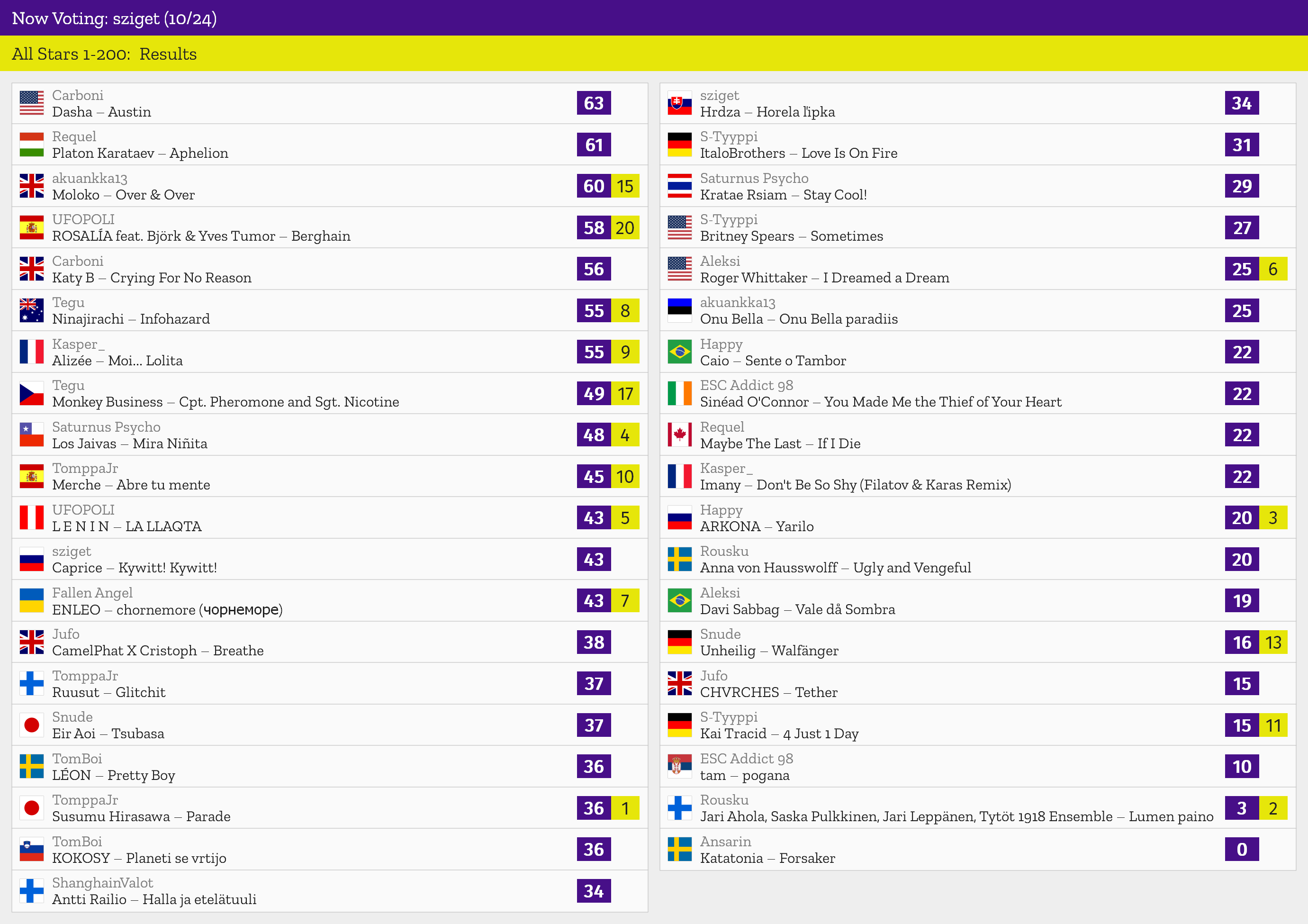1308x924 pixels.
Task: Select the Ukrainian flag beside ENLEO – chornemore
Action: [31, 600]
